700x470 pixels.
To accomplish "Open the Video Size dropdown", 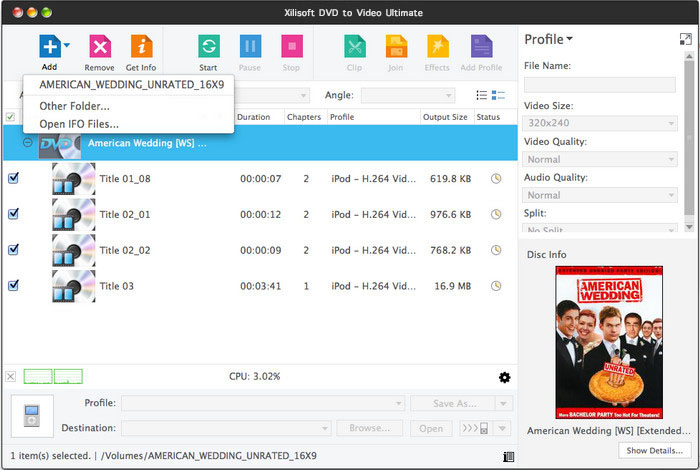I will pyautogui.click(x=600, y=123).
